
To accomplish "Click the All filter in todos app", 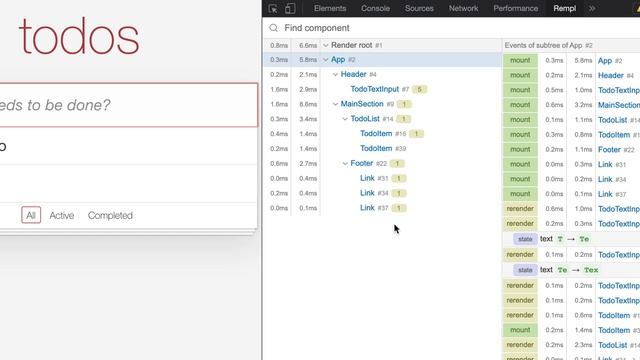I will (x=31, y=215).
